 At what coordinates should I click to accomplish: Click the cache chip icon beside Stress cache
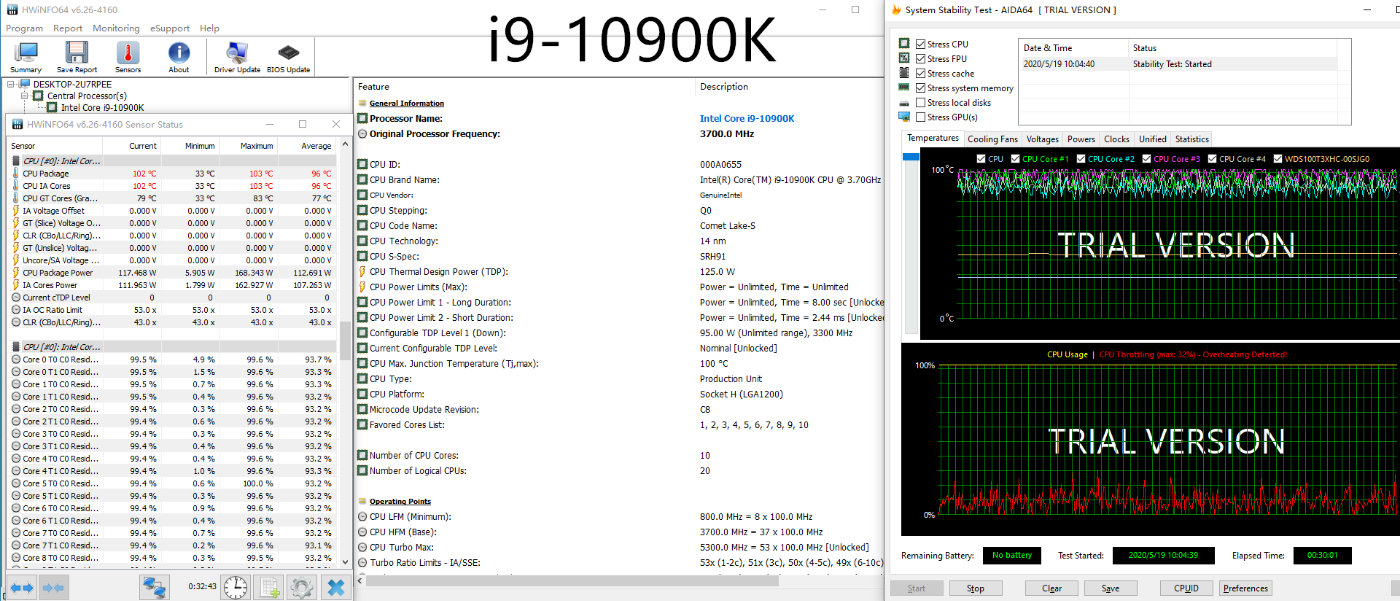click(904, 73)
